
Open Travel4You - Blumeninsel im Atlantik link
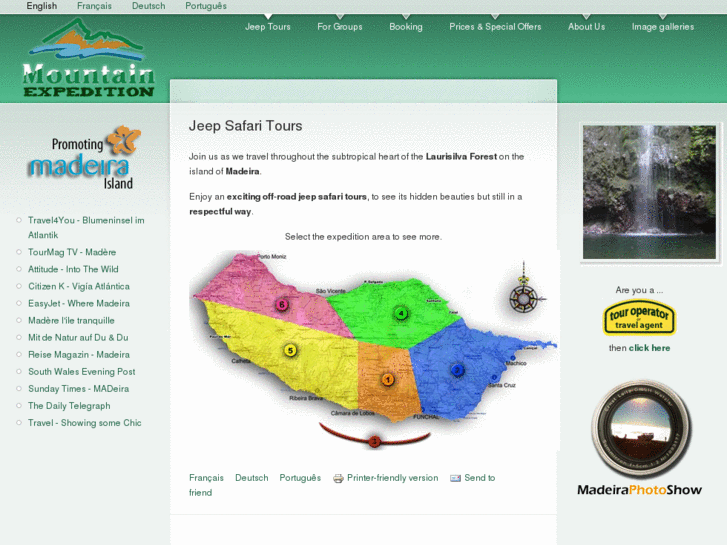pos(86,228)
